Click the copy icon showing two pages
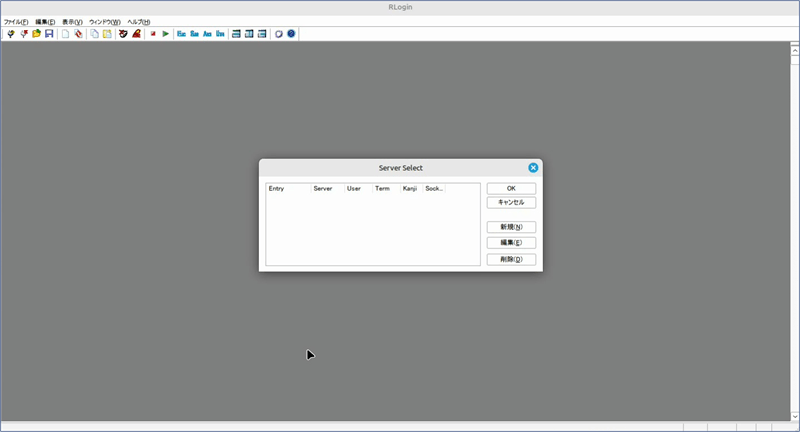Screen dimensions: 800x432 (94, 34)
